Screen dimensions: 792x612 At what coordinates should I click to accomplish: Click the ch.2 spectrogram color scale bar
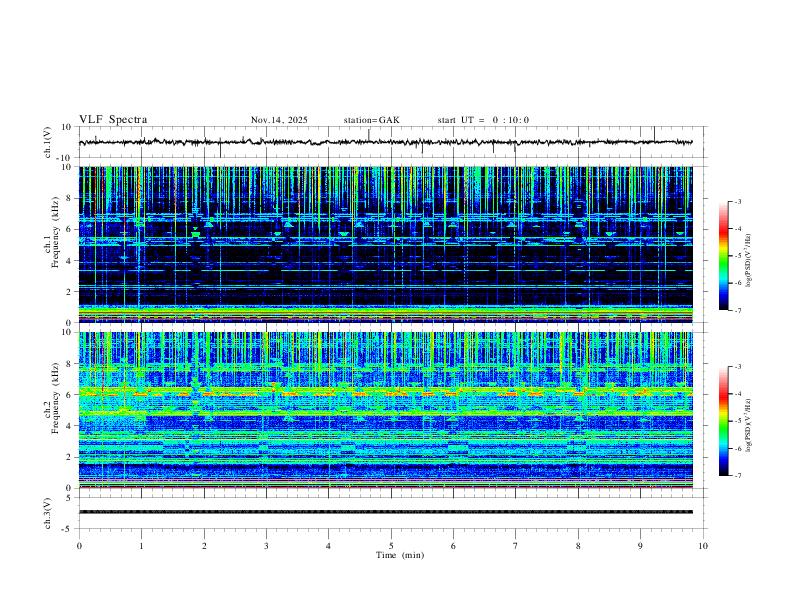[x=724, y=421]
